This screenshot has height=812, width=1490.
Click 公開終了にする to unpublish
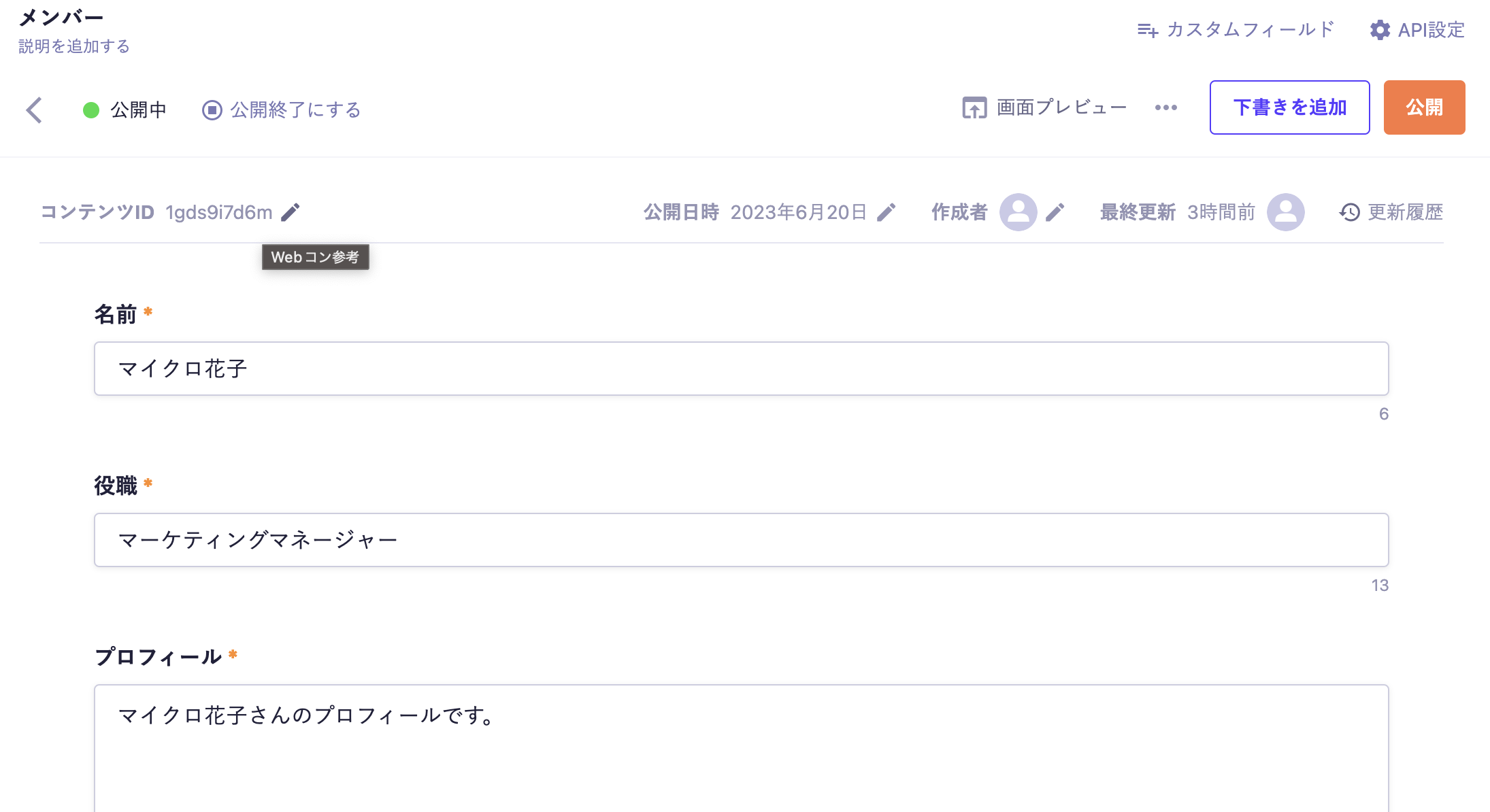(x=282, y=110)
